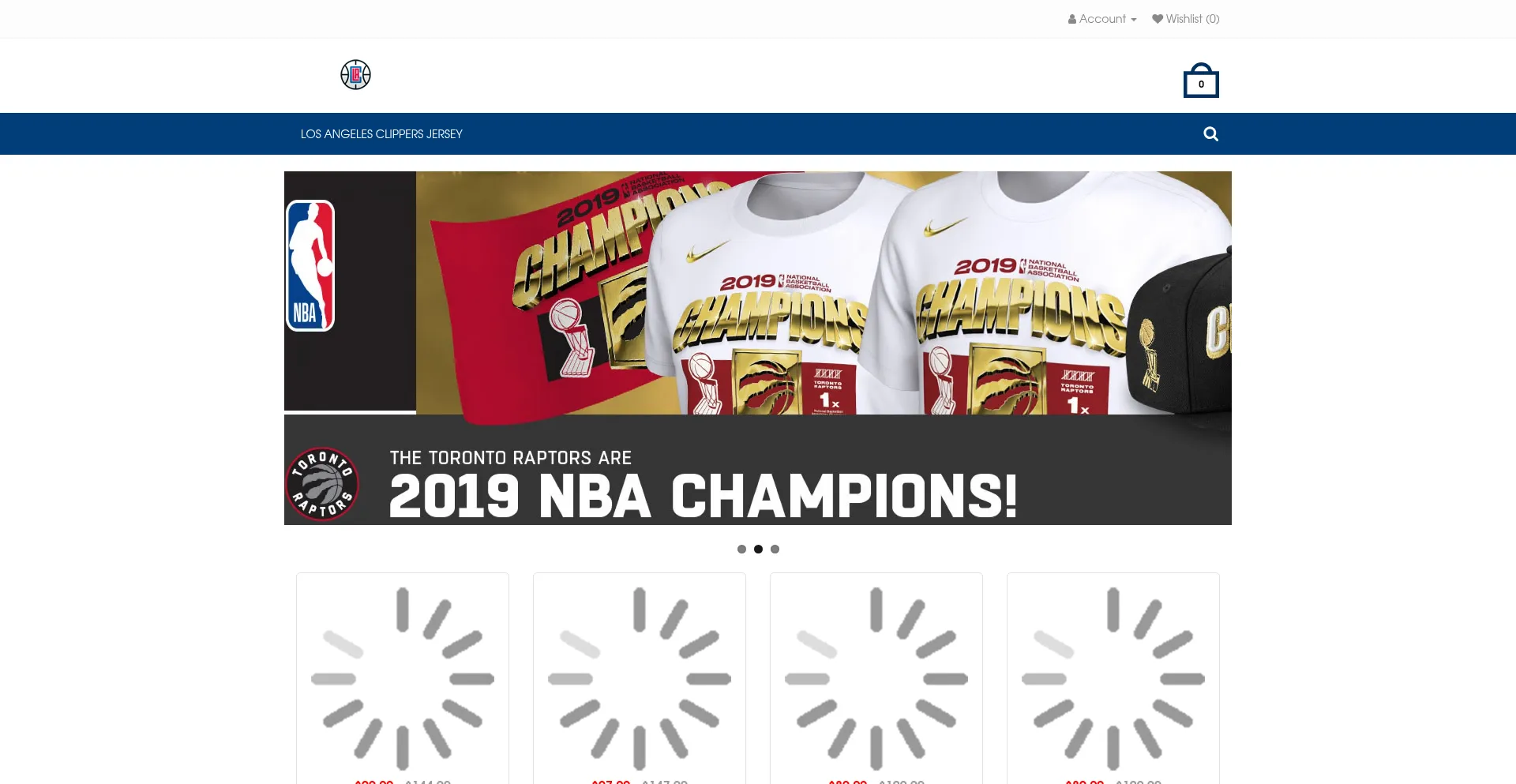1516x784 pixels.
Task: Open the second loading product thumbnail
Action: tap(640, 678)
